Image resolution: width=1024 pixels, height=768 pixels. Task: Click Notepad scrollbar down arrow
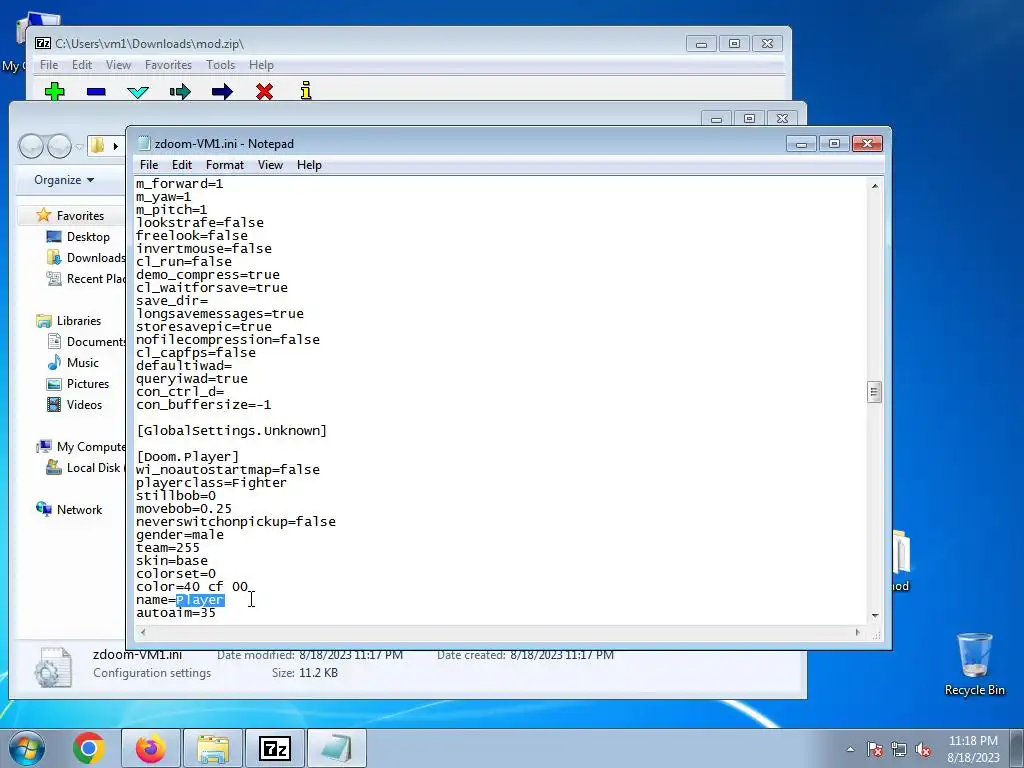pyautogui.click(x=875, y=615)
